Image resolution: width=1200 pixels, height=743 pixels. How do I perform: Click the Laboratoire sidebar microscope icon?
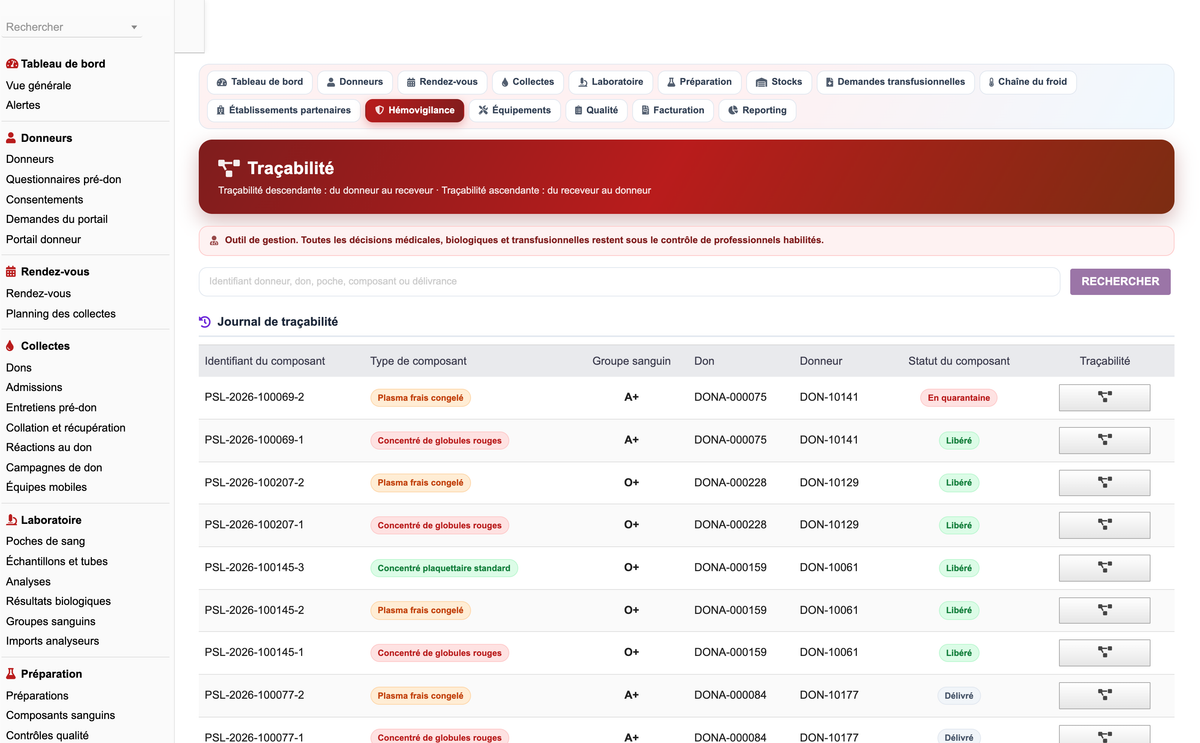[11, 520]
